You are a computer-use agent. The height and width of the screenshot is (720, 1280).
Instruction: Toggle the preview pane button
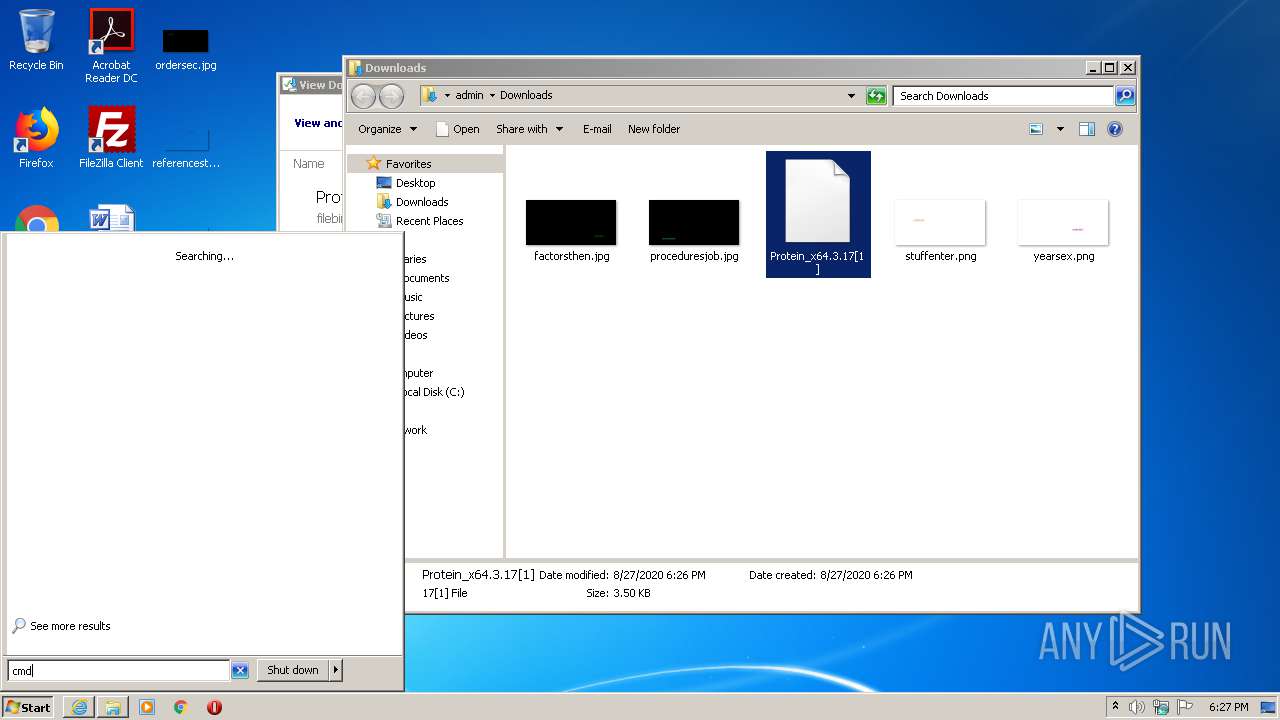1087,129
